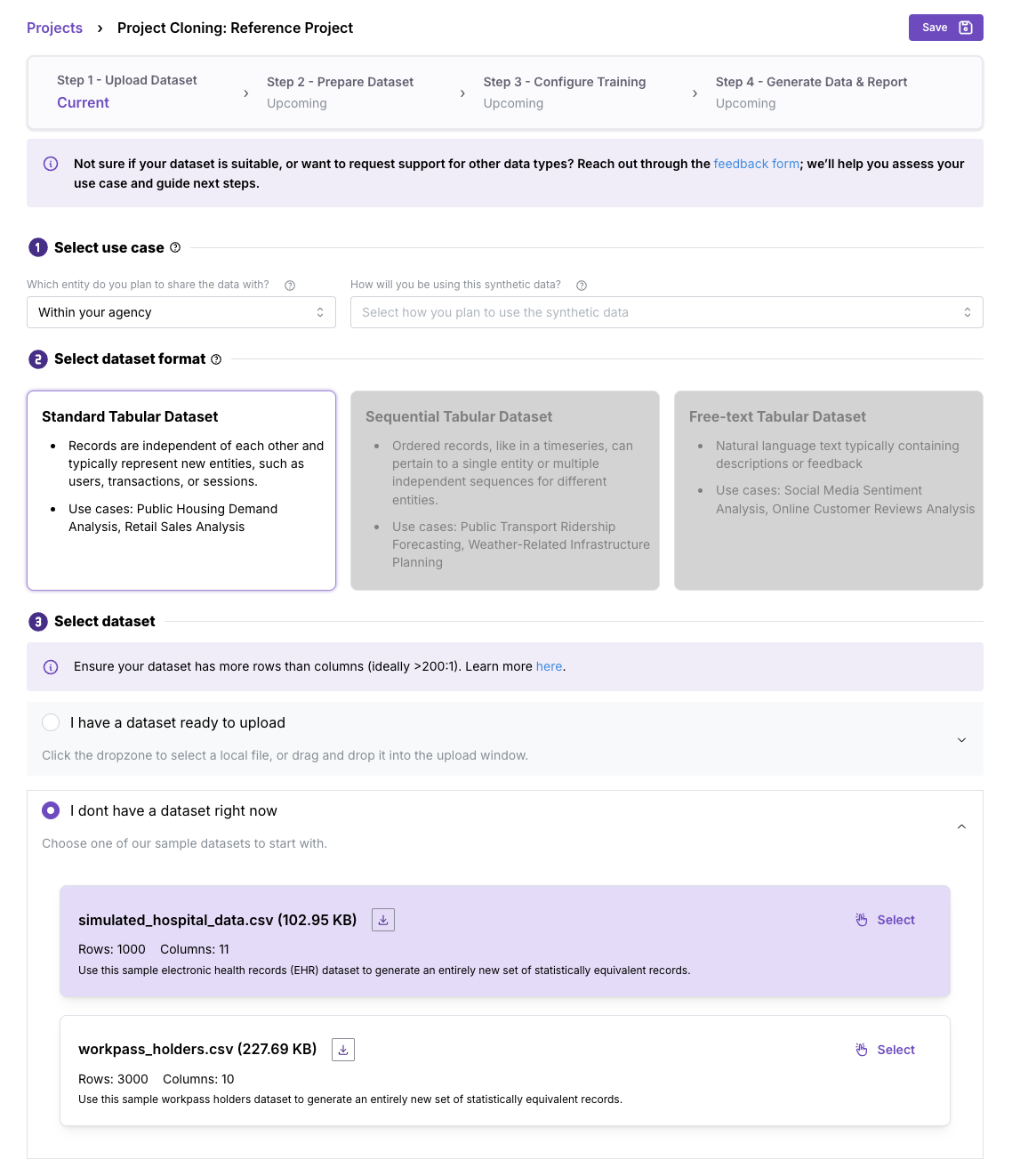Open 'Within your agency' dropdown

pos(181,312)
